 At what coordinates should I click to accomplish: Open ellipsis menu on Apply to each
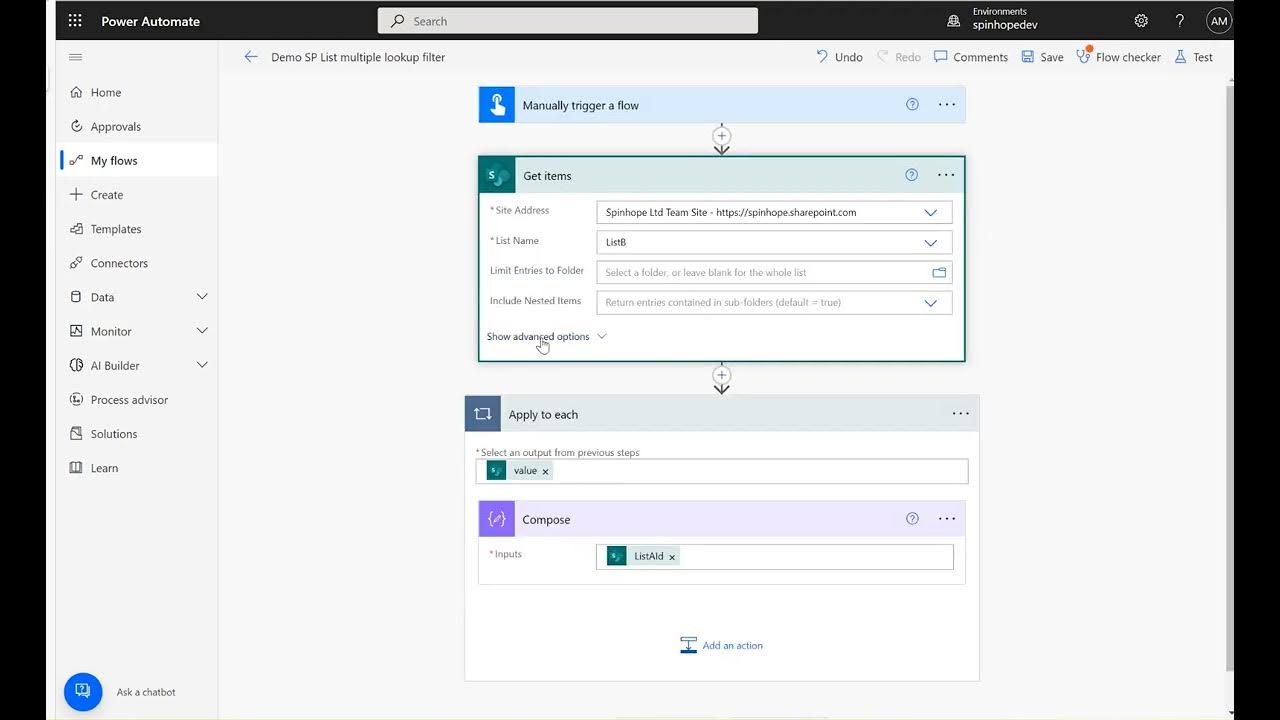click(961, 414)
